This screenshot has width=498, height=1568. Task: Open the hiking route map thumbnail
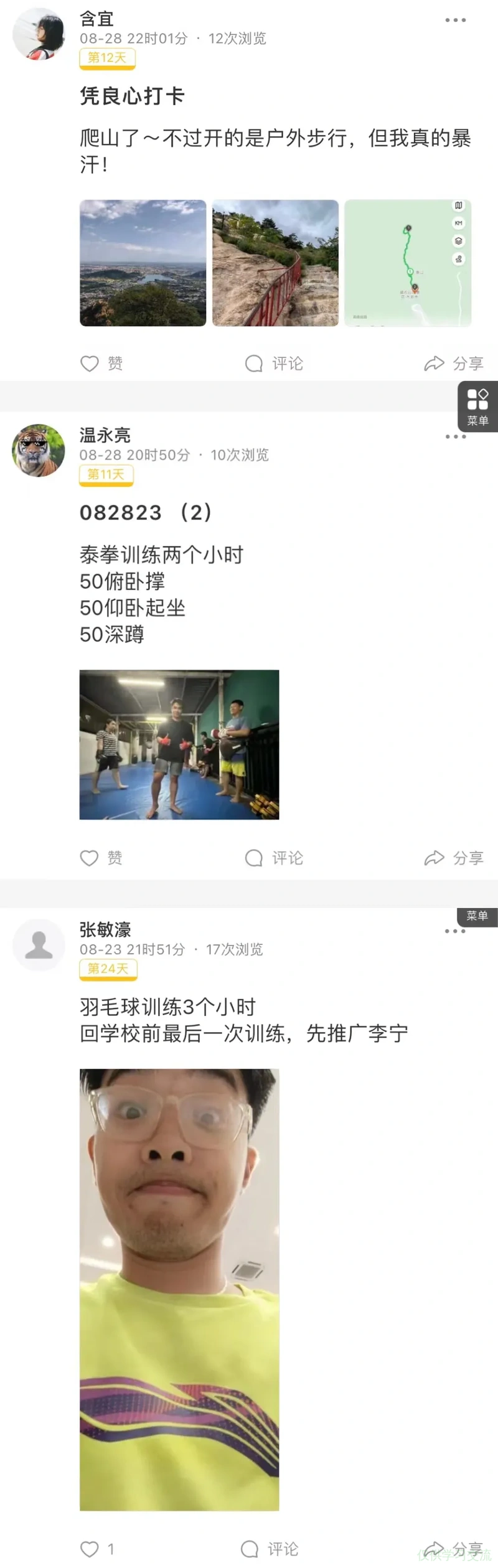408,263
